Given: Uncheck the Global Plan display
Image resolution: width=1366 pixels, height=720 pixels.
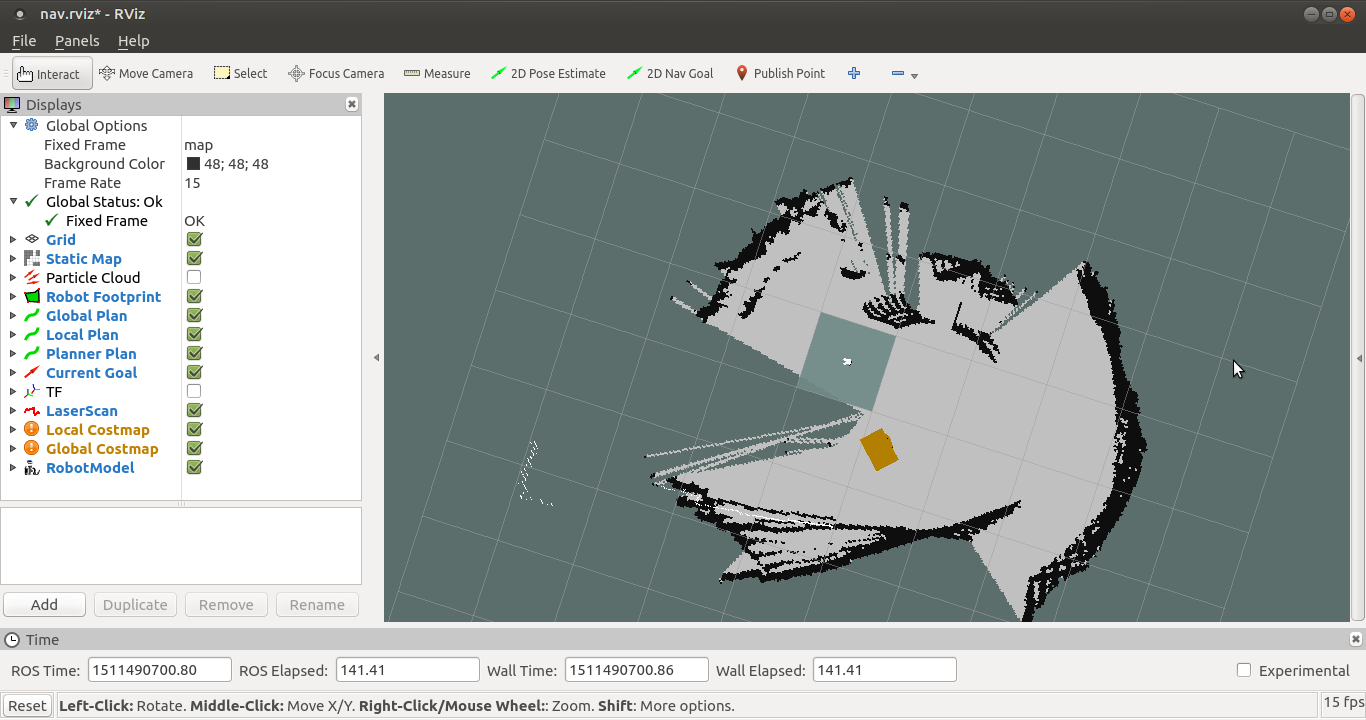Looking at the screenshot, I should [194, 315].
